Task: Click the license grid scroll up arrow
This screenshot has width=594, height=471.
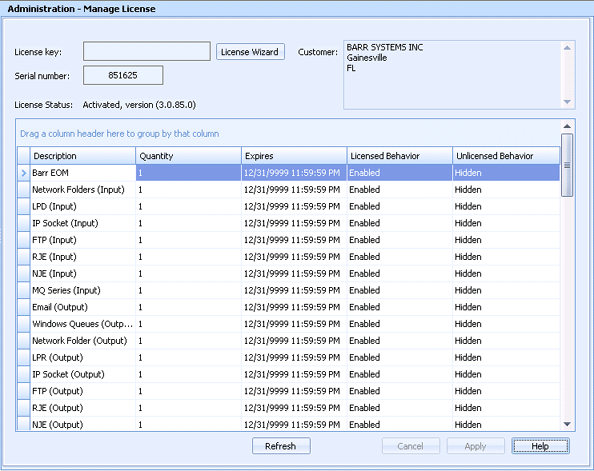Action: (x=567, y=126)
